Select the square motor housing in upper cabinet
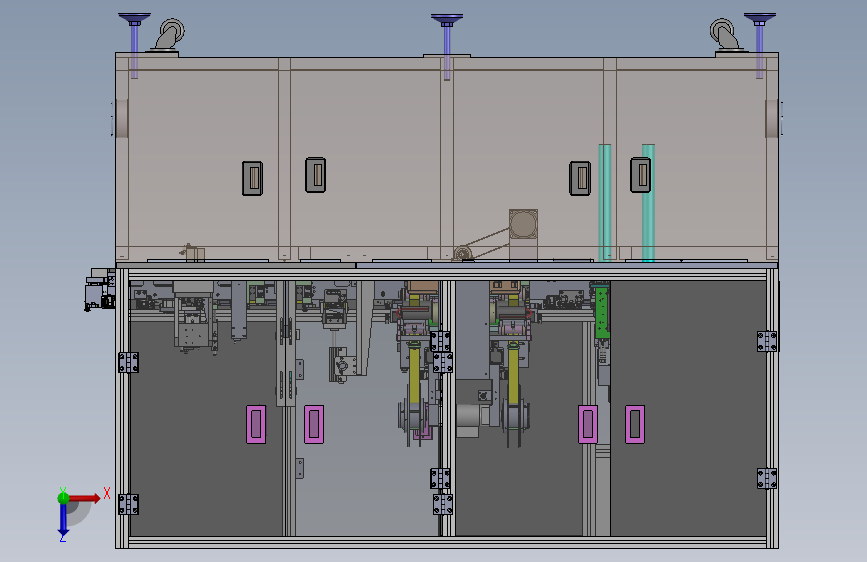This screenshot has width=867, height=562. (x=523, y=224)
